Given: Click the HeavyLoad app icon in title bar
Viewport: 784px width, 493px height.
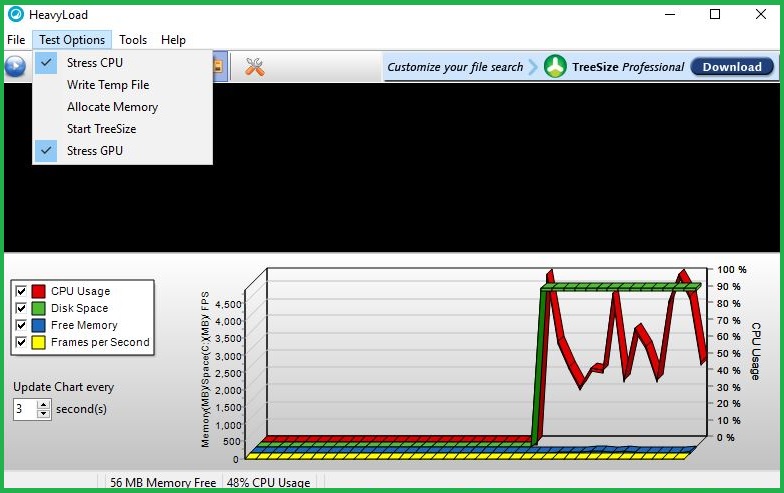Looking at the screenshot, I should tap(16, 14).
